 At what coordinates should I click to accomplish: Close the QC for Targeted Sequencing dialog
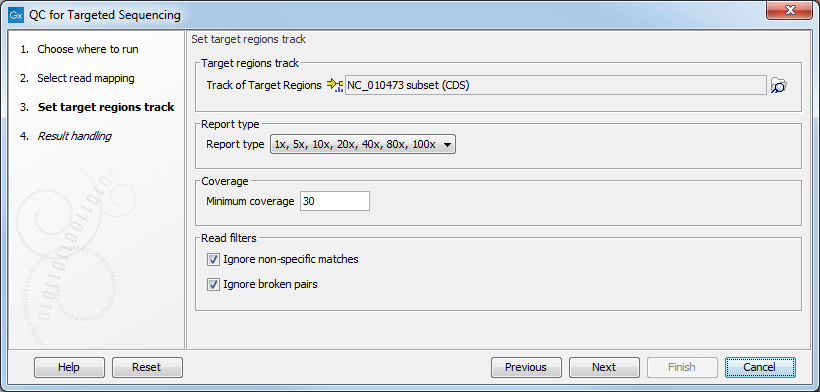(789, 10)
